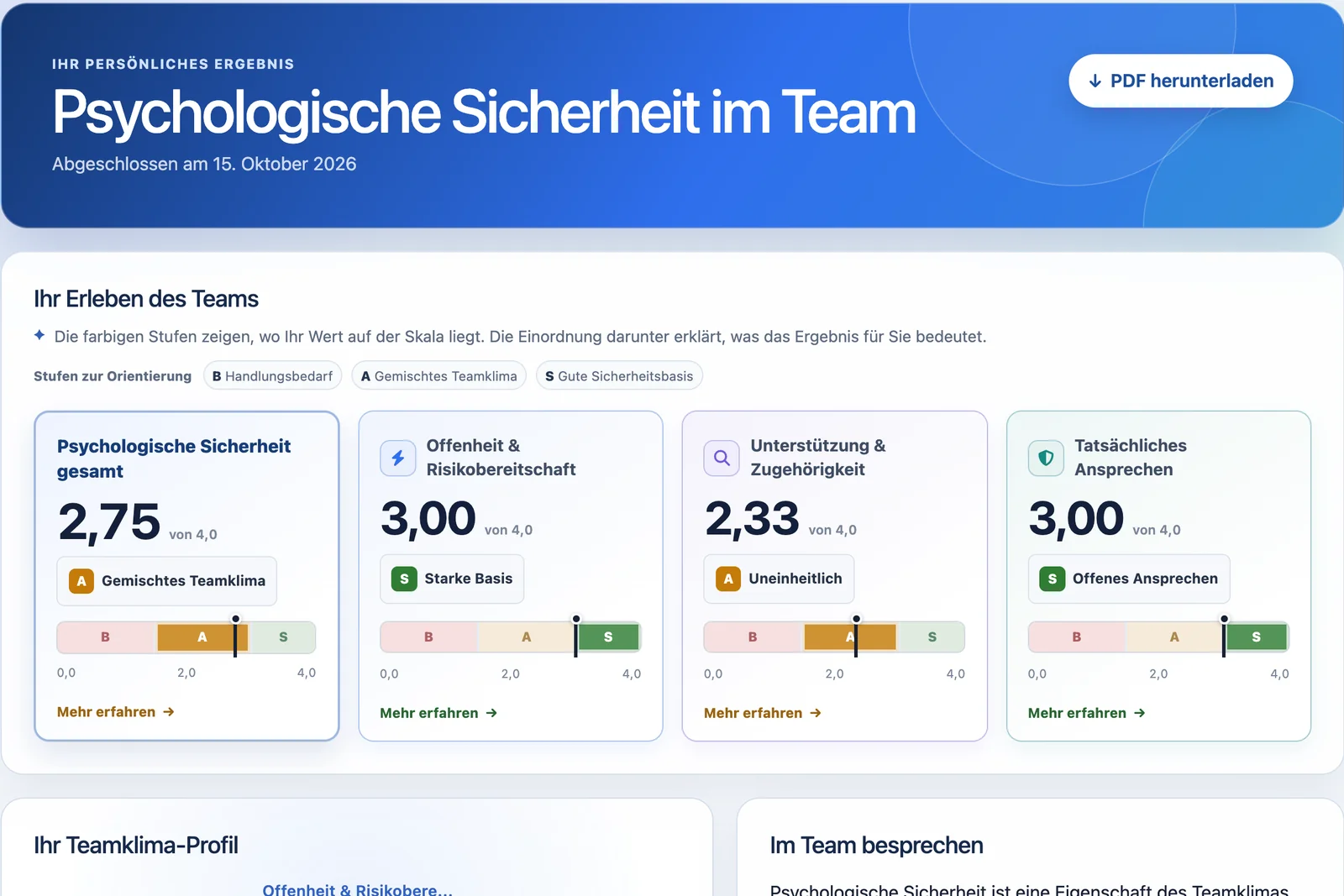The height and width of the screenshot is (896, 1344).
Task: Click the 2,75 overall score value
Action: (x=109, y=521)
